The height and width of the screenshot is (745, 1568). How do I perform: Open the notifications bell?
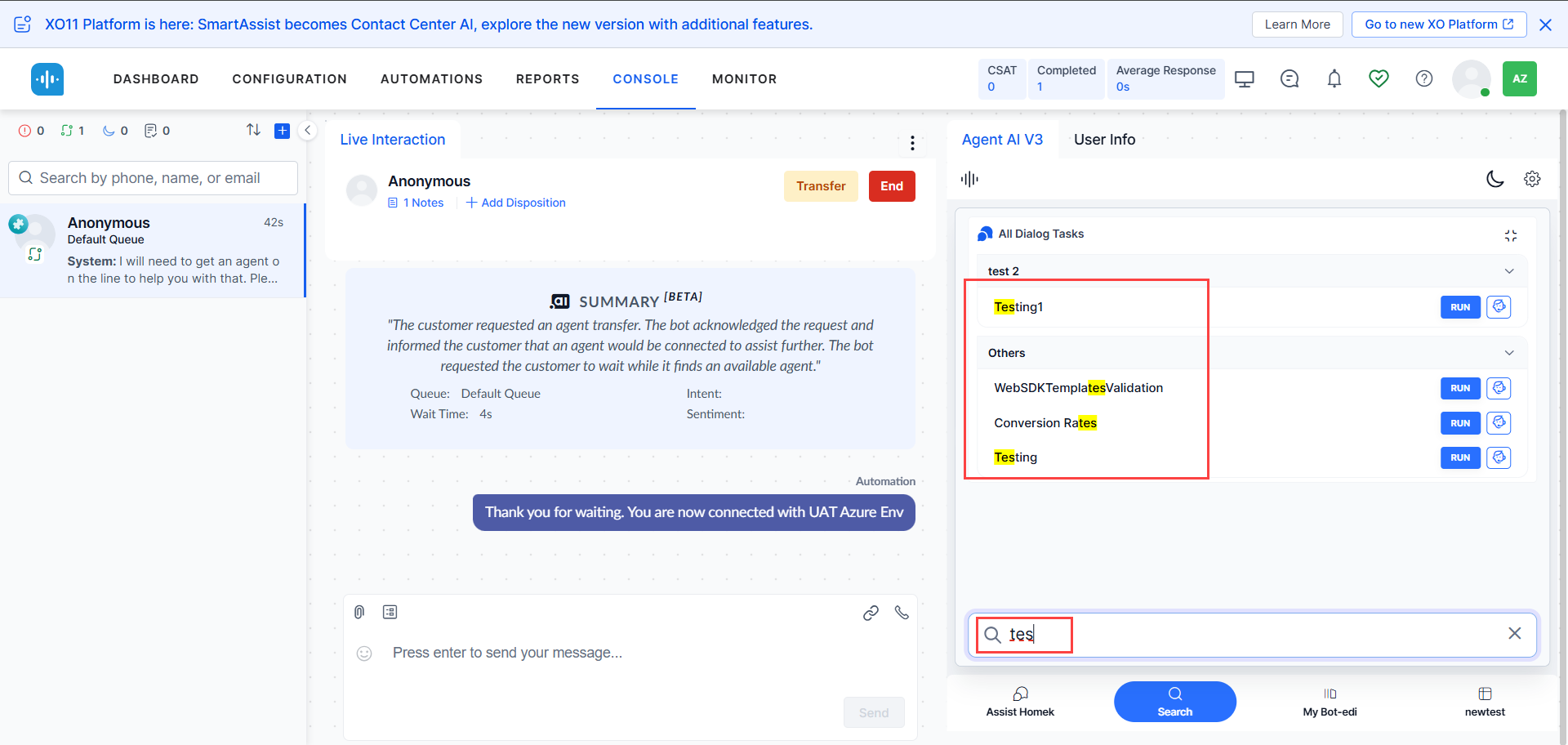coord(1334,78)
